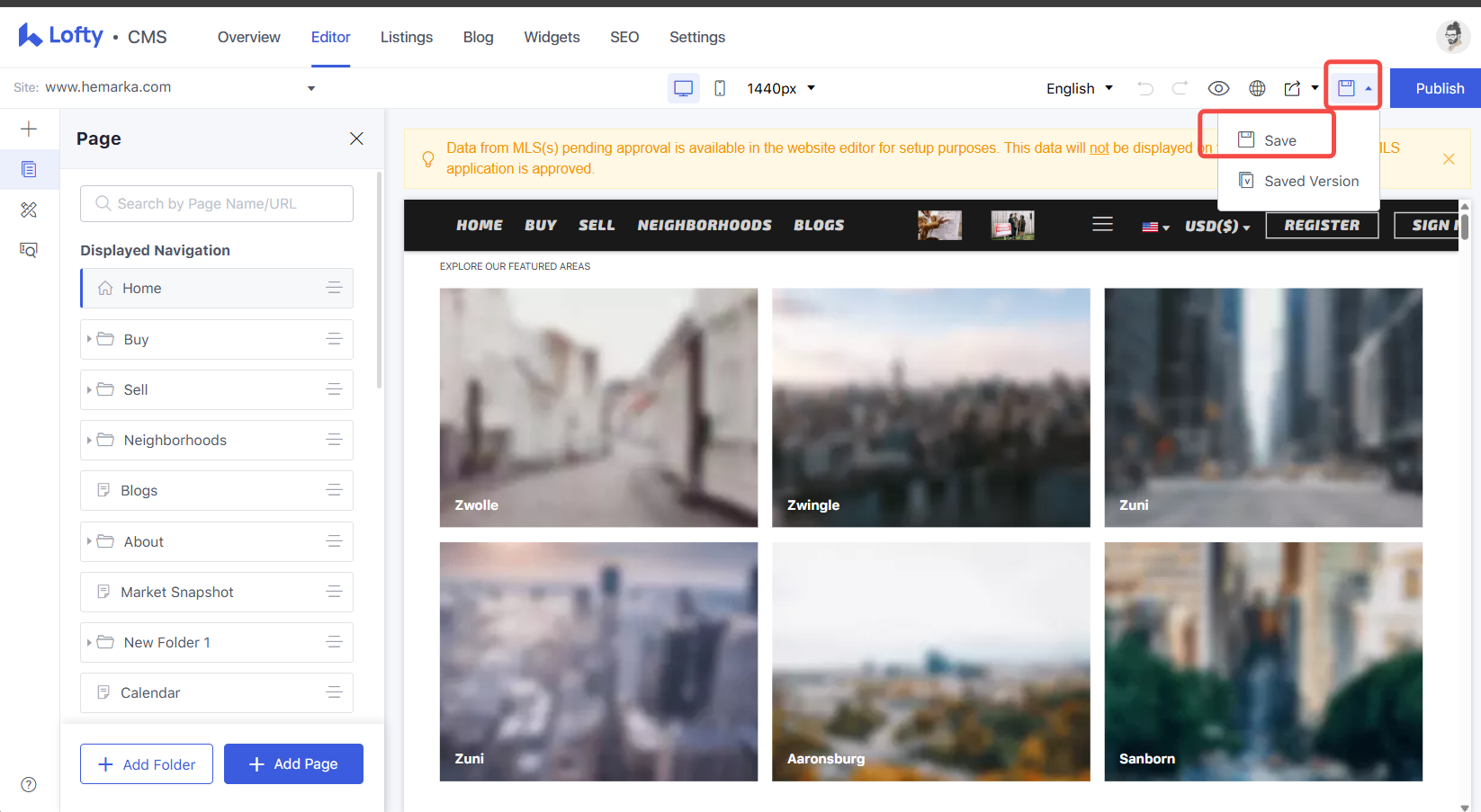This screenshot has width=1481, height=812.
Task: Click the undo arrow icon
Action: (x=1144, y=88)
